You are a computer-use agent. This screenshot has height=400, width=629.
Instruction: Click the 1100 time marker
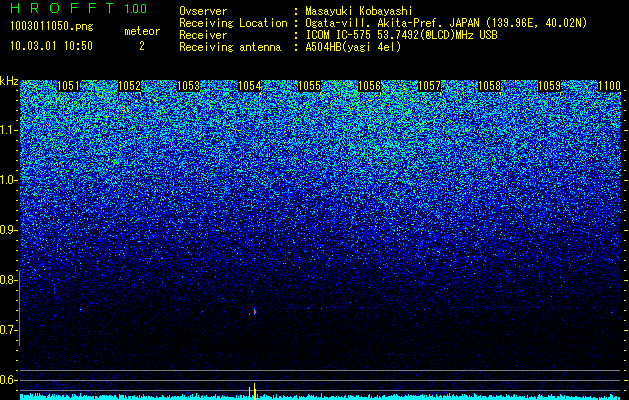click(609, 86)
